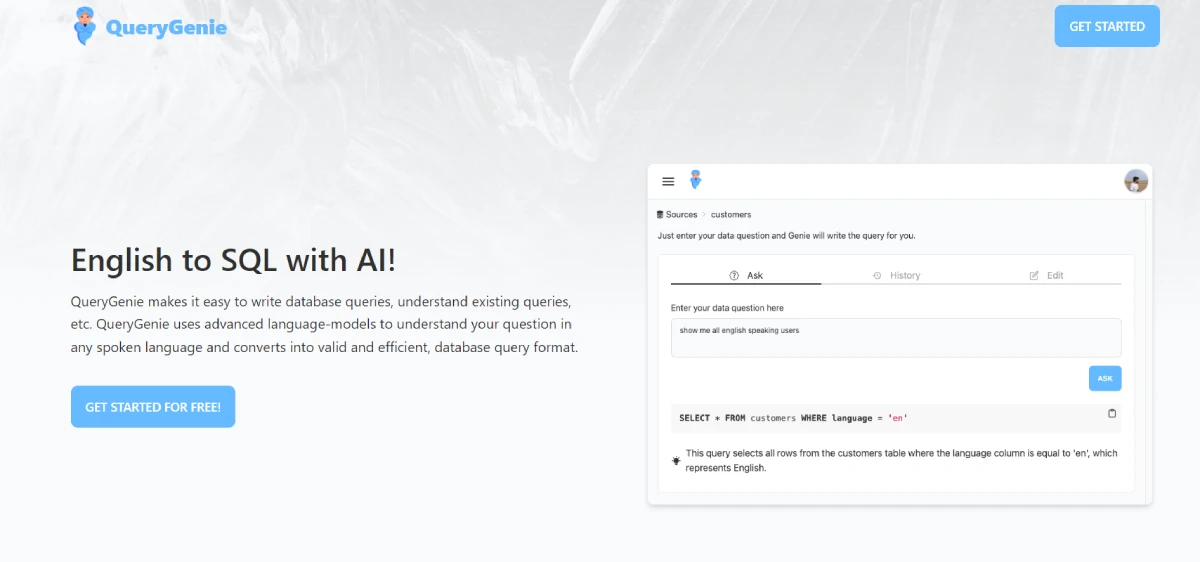Click the small genie icon beside hamburger menu
This screenshot has width=1200, height=562.
(695, 180)
